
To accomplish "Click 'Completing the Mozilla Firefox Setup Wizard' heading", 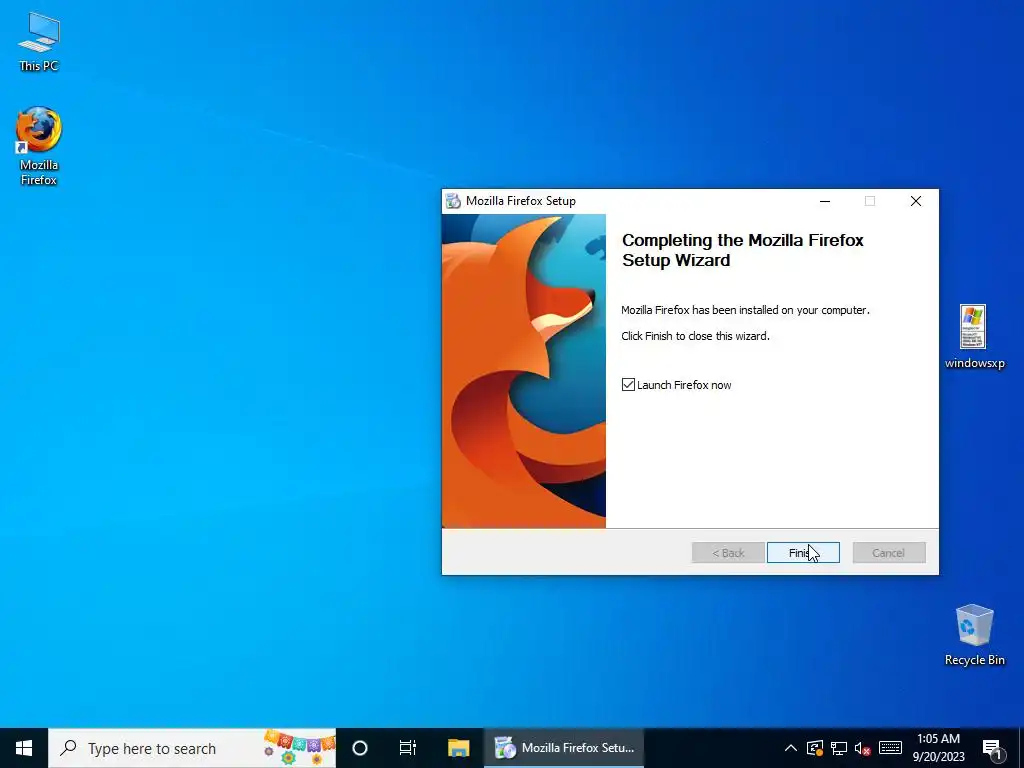I will point(743,250).
